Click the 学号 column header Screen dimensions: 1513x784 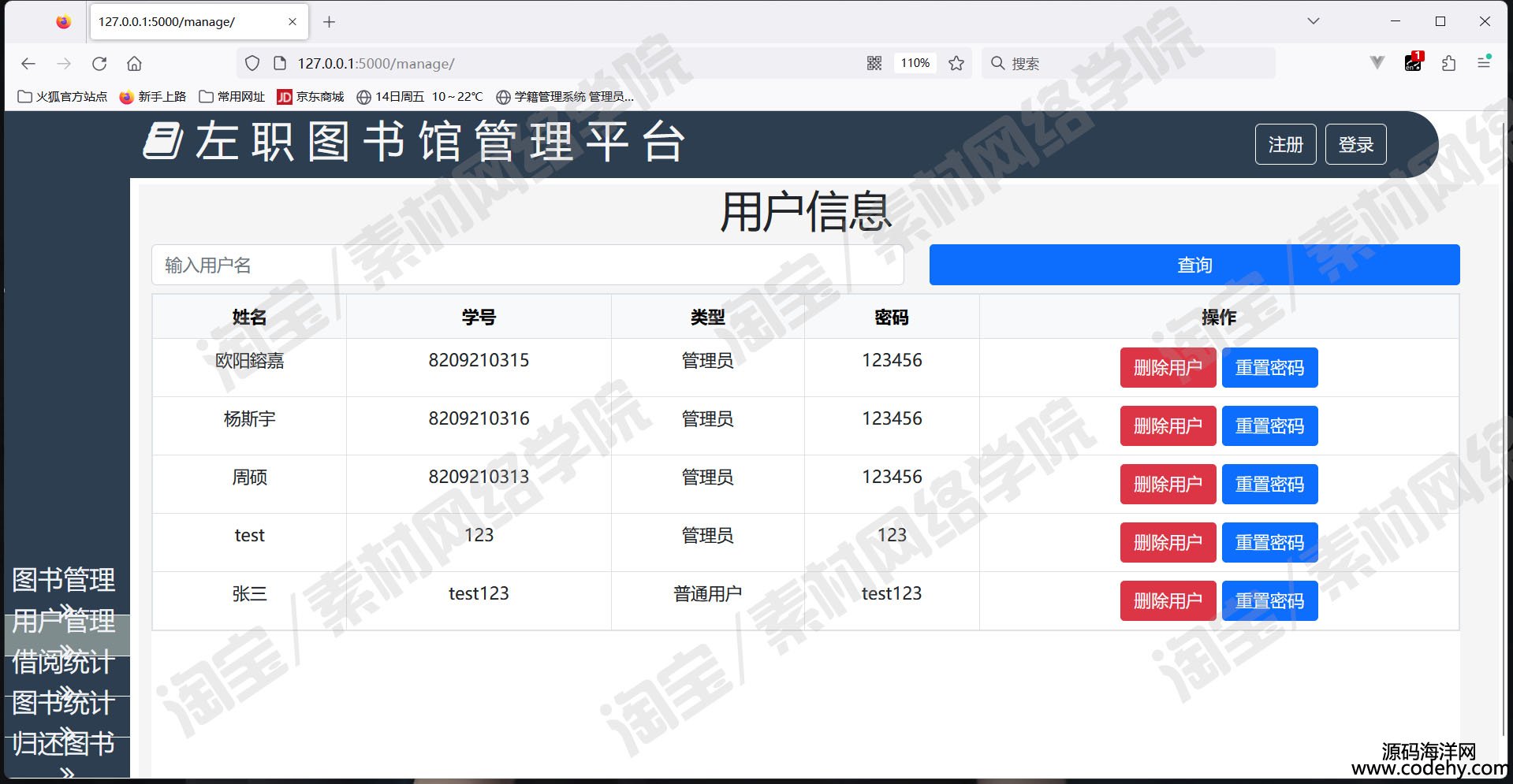[479, 317]
